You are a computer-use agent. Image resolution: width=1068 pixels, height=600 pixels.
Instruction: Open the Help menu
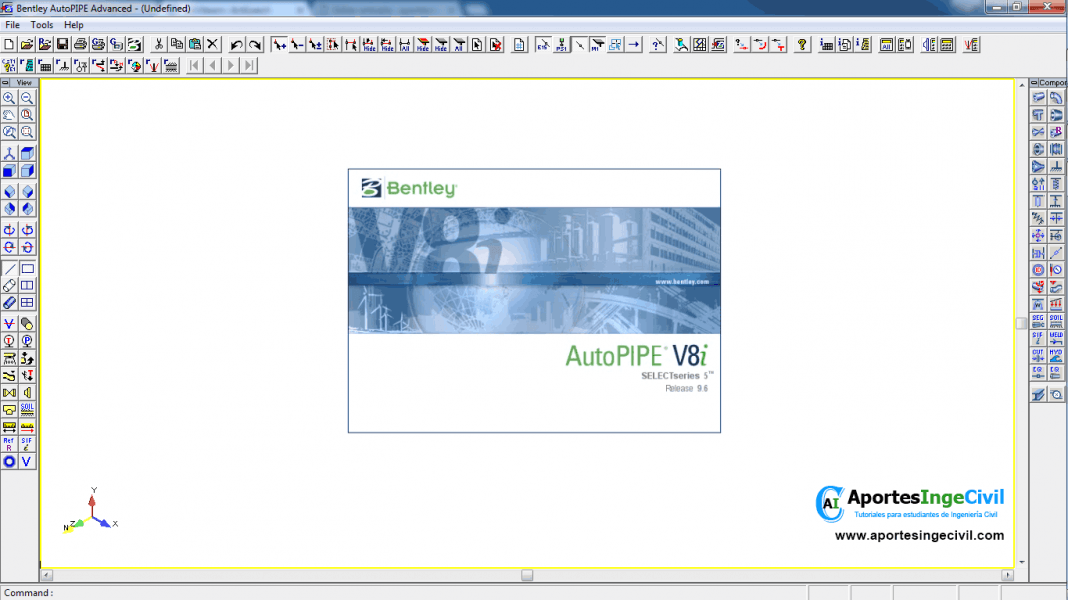(x=74, y=25)
